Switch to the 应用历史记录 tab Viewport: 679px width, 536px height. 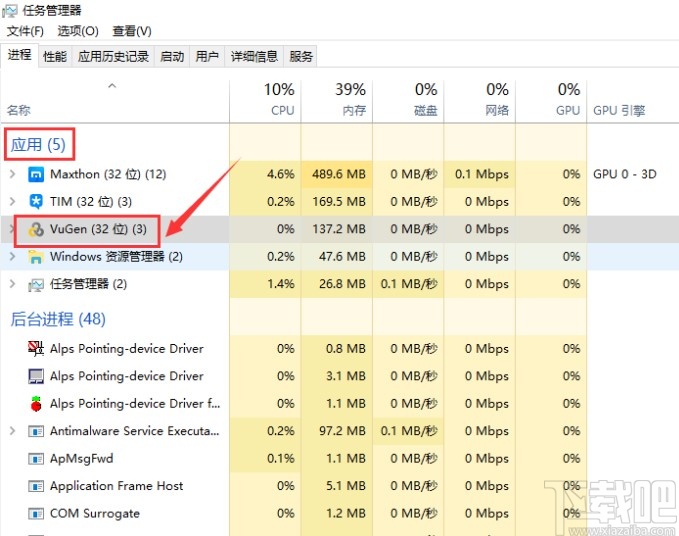pyautogui.click(x=113, y=57)
